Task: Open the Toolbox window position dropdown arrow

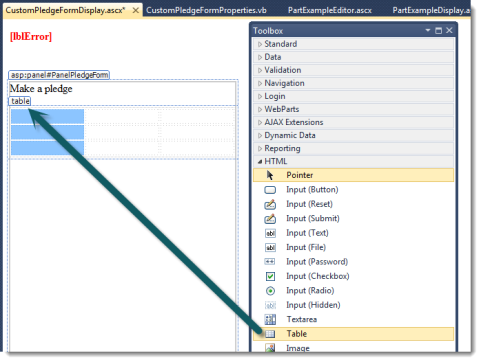Action: point(428,30)
